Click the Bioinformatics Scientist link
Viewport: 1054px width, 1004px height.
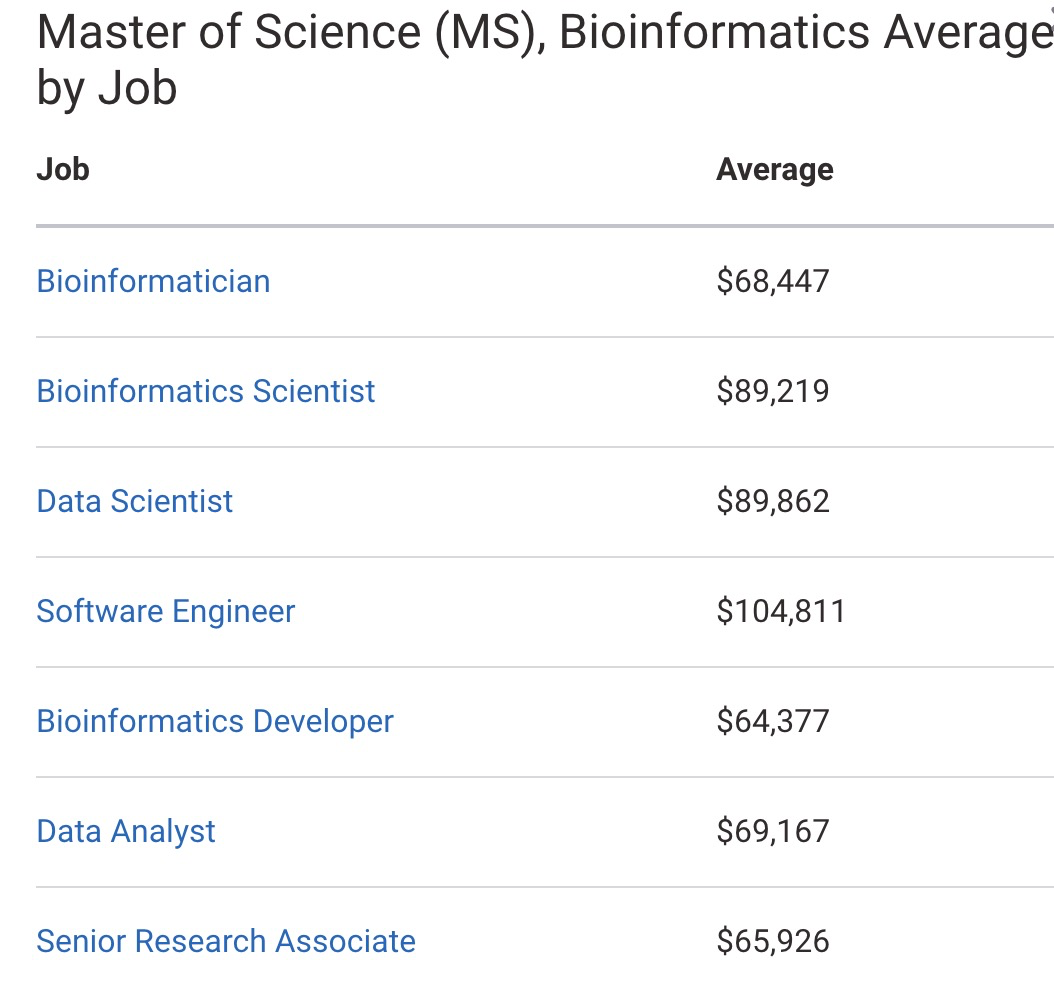pyautogui.click(x=206, y=391)
